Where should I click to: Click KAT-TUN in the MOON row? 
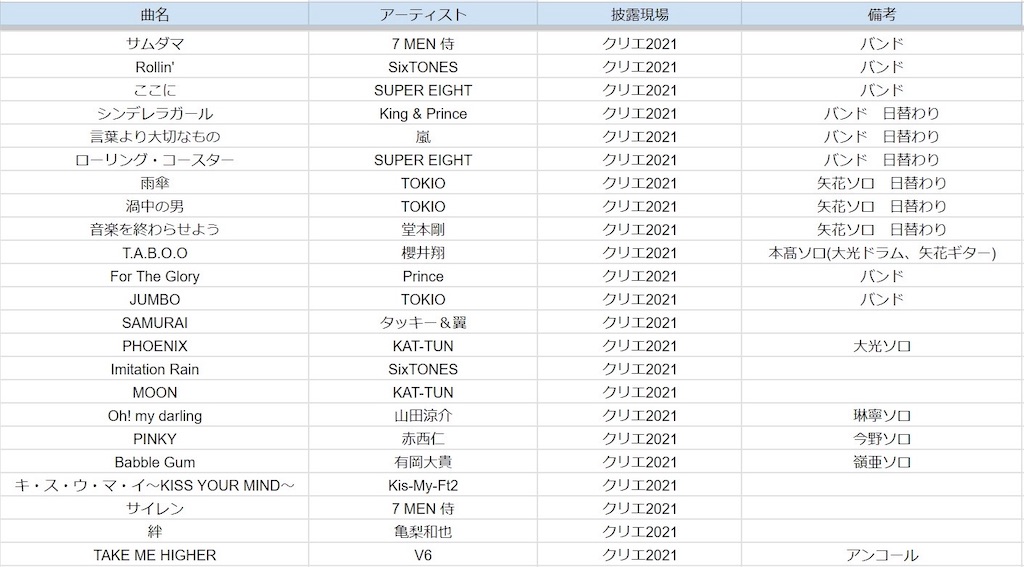[x=423, y=393]
